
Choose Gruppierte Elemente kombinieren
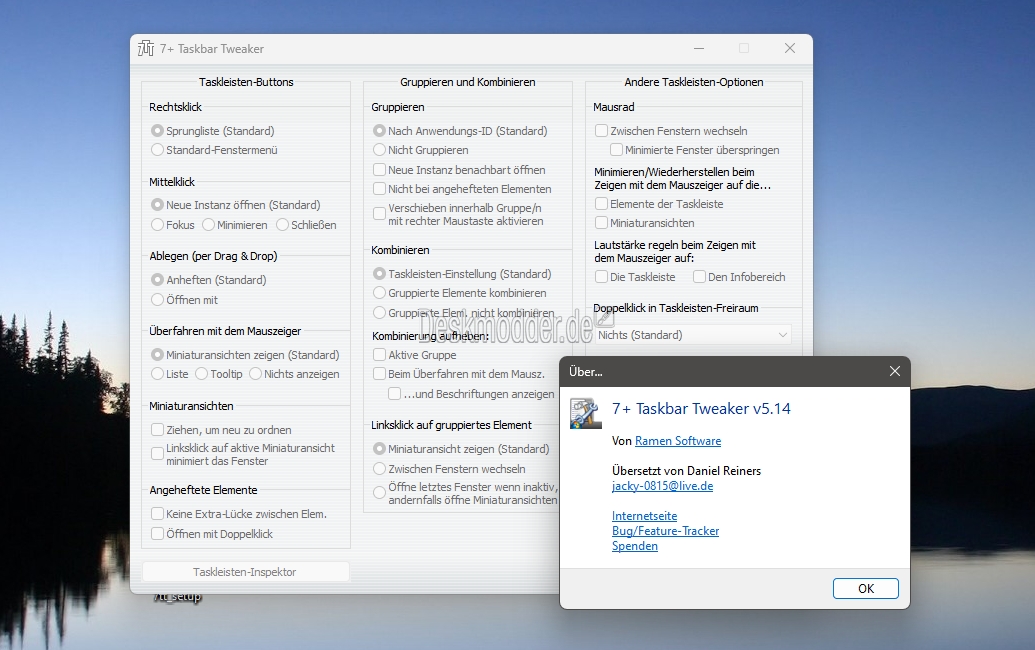(x=379, y=292)
